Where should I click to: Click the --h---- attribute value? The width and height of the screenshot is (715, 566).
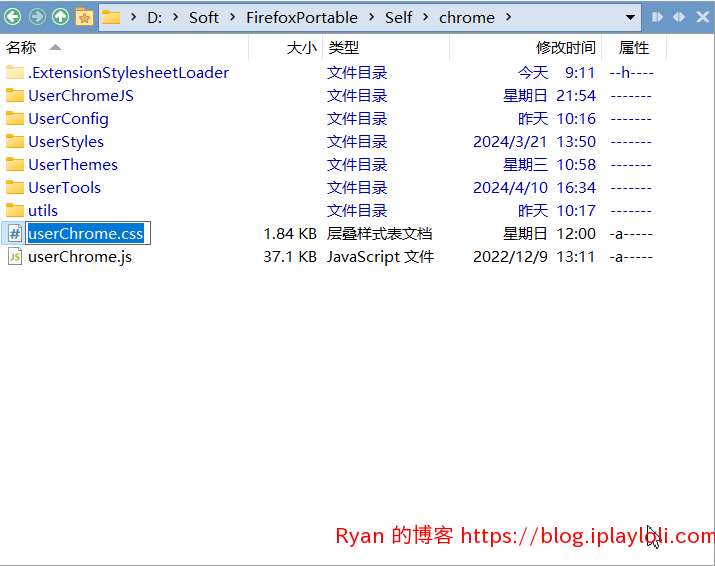[632, 73]
